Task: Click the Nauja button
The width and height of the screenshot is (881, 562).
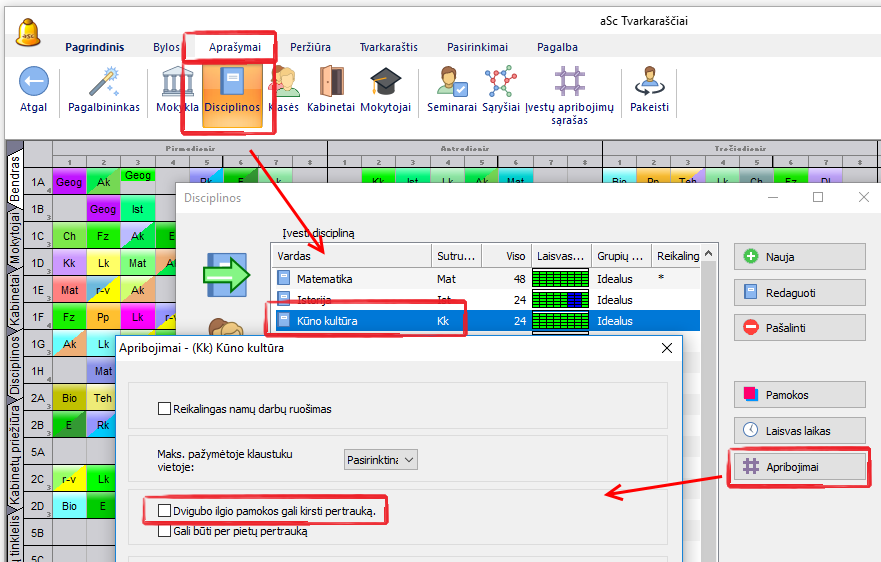Action: 799,257
